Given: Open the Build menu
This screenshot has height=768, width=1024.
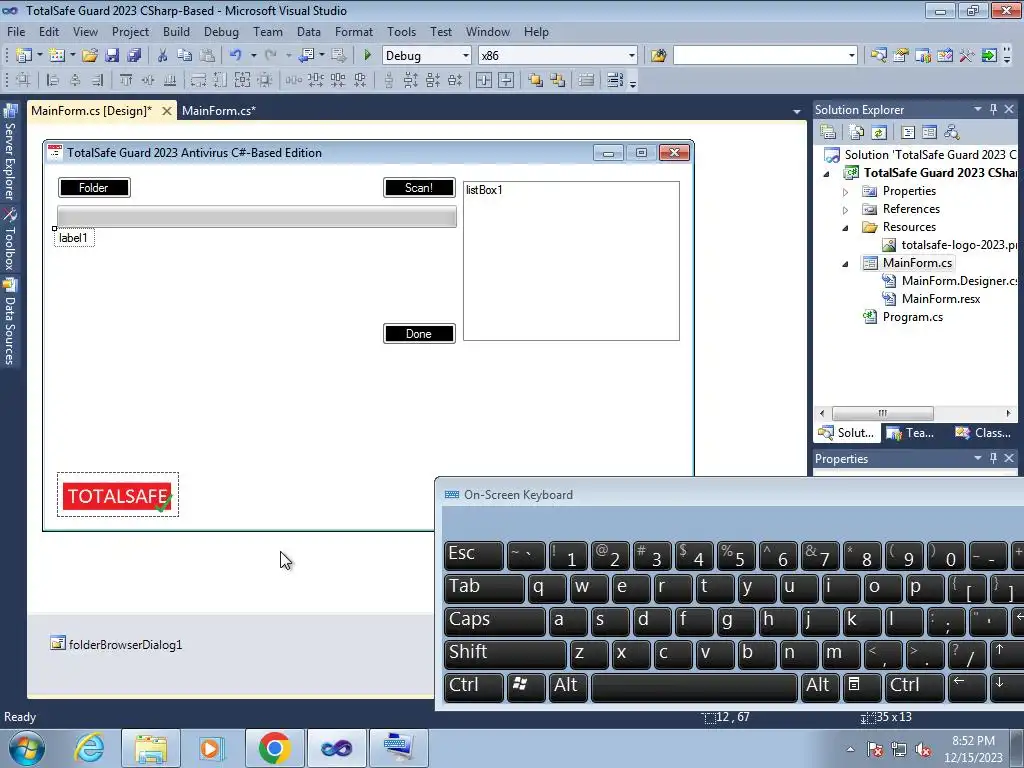Looking at the screenshot, I should click(176, 31).
